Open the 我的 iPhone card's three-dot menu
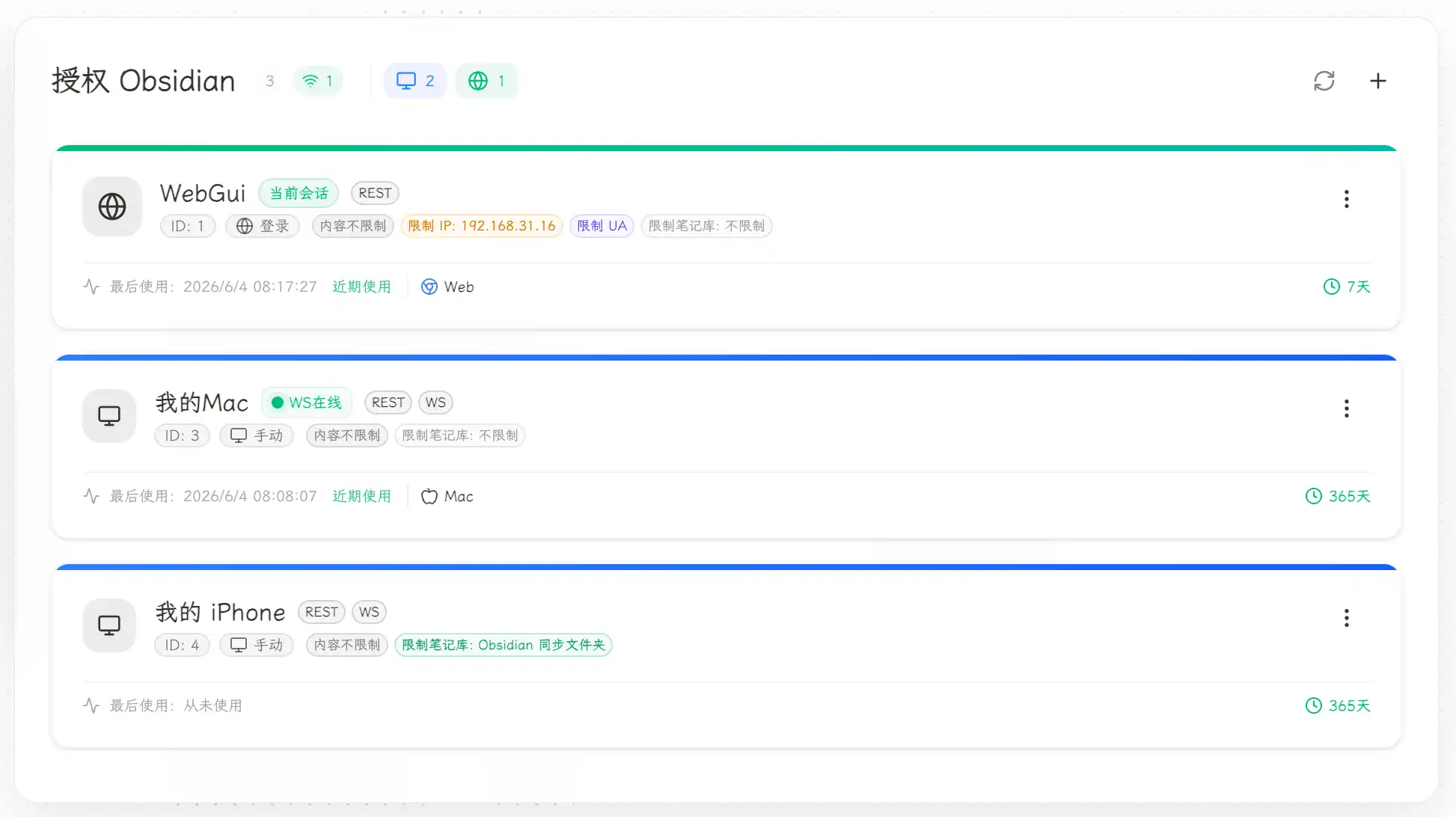This screenshot has width=1456, height=817. [x=1346, y=618]
